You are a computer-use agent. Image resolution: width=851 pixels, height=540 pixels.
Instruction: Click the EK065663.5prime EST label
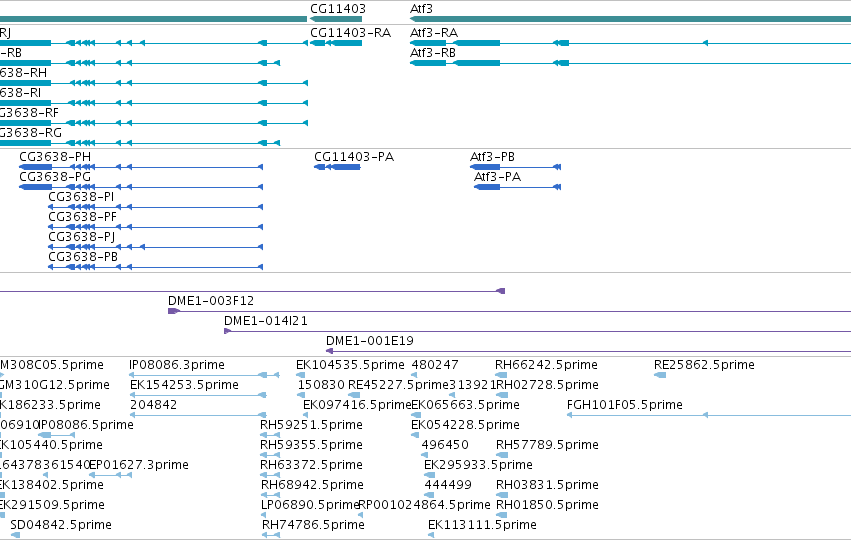465,405
